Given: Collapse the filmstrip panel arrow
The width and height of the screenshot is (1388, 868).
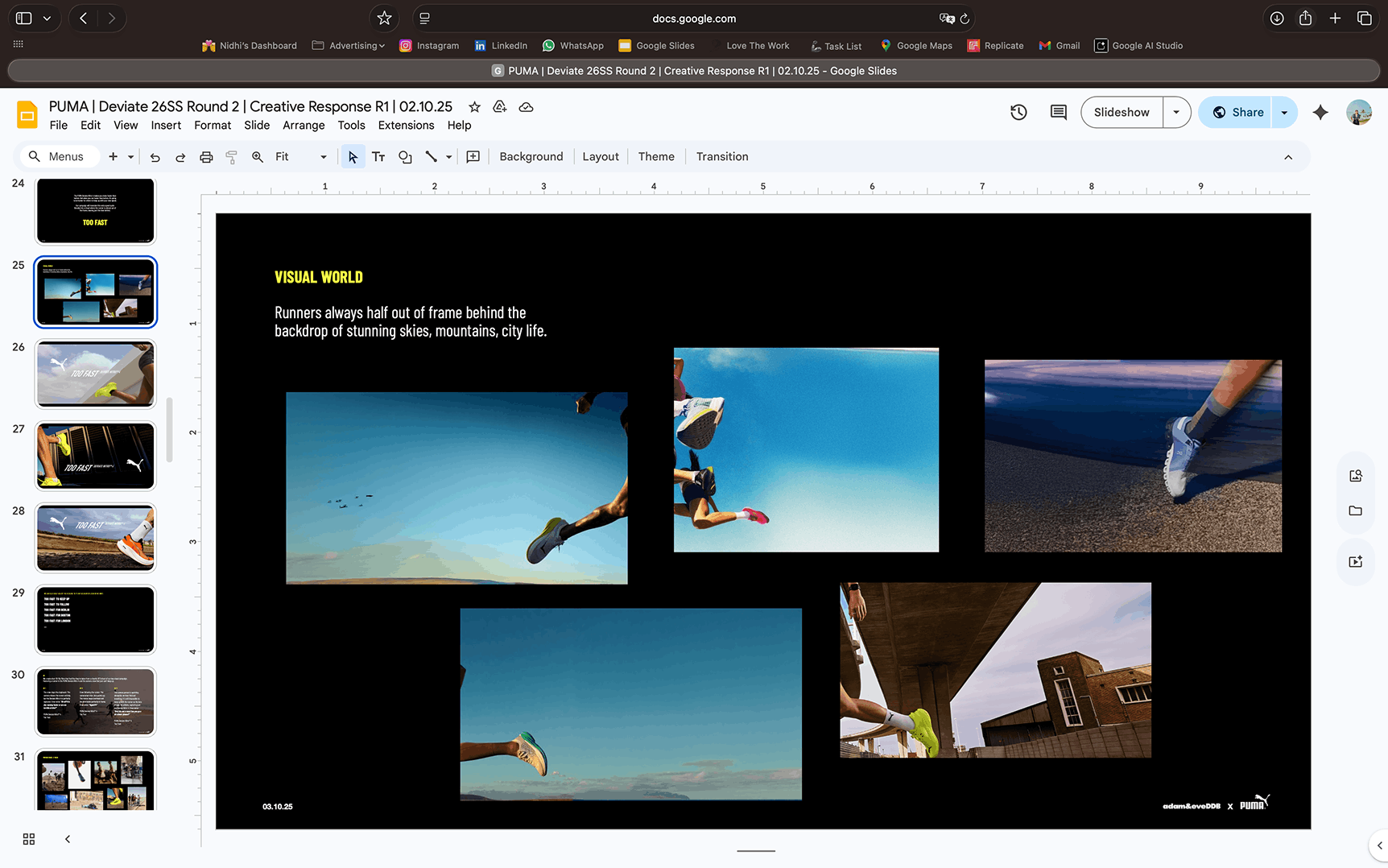Looking at the screenshot, I should [68, 839].
